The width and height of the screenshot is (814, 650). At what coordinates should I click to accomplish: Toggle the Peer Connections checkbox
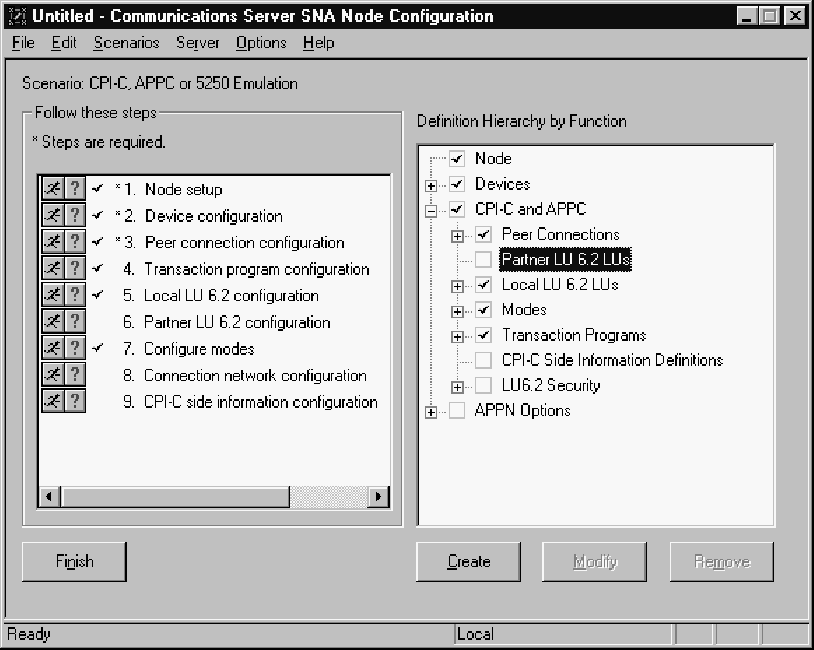coord(483,235)
